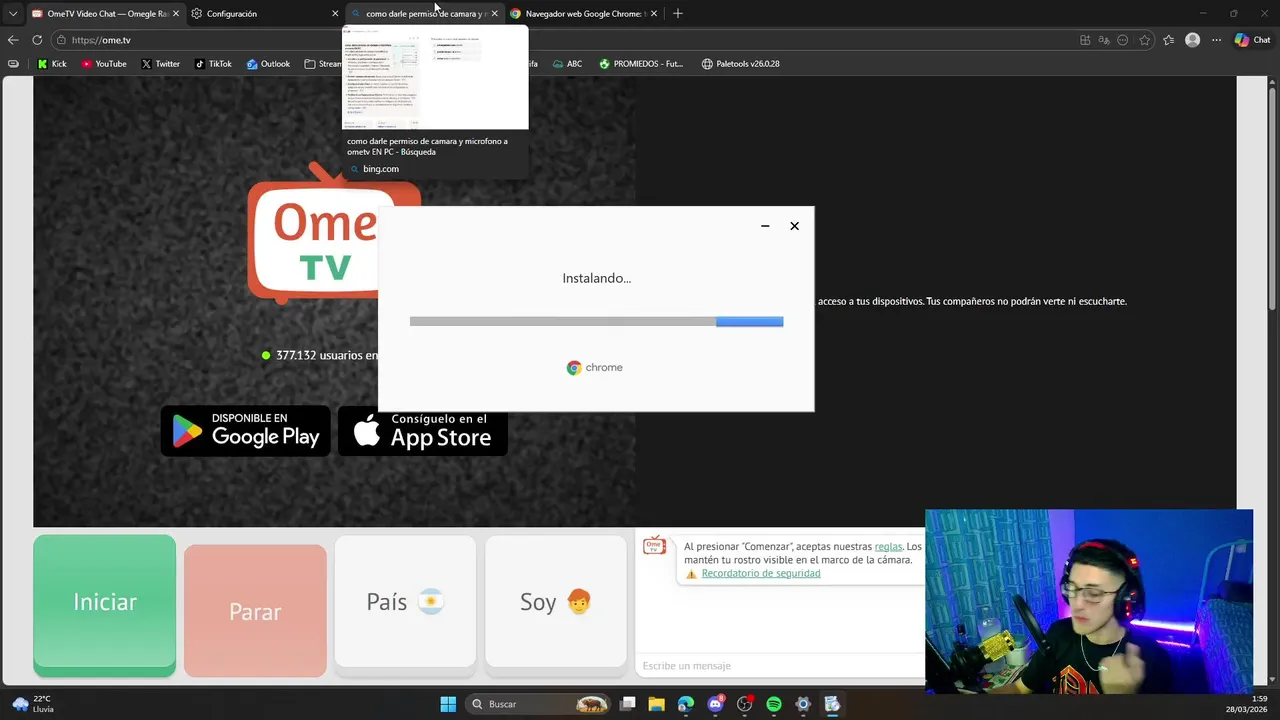Select the 'como darle permiso' Bing tab
This screenshot has width=1280, height=720.
point(425,14)
